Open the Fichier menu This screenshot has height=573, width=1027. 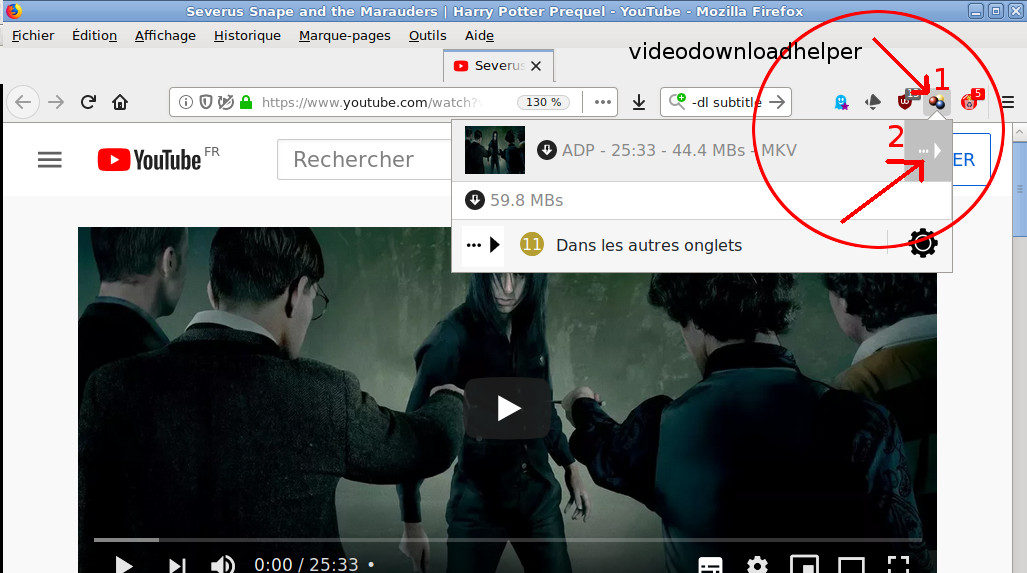click(33, 35)
